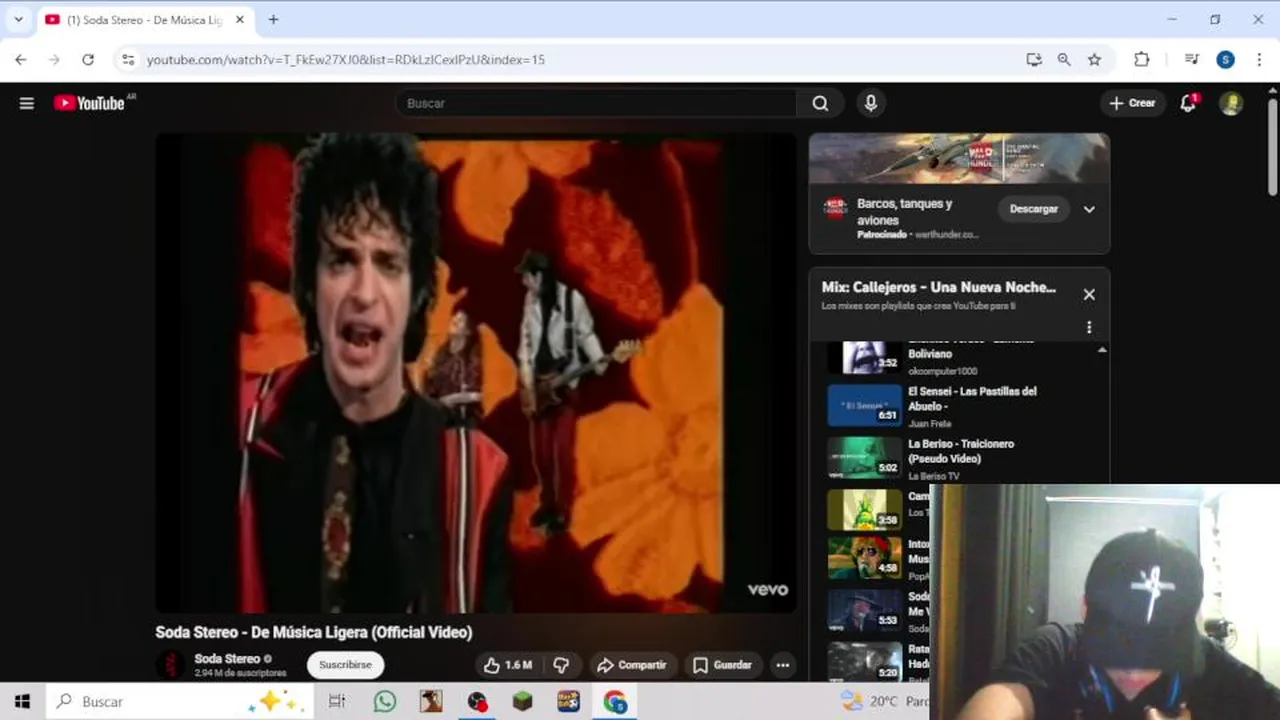Image resolution: width=1280 pixels, height=720 pixels.
Task: Click the address bar URL
Action: [346, 60]
